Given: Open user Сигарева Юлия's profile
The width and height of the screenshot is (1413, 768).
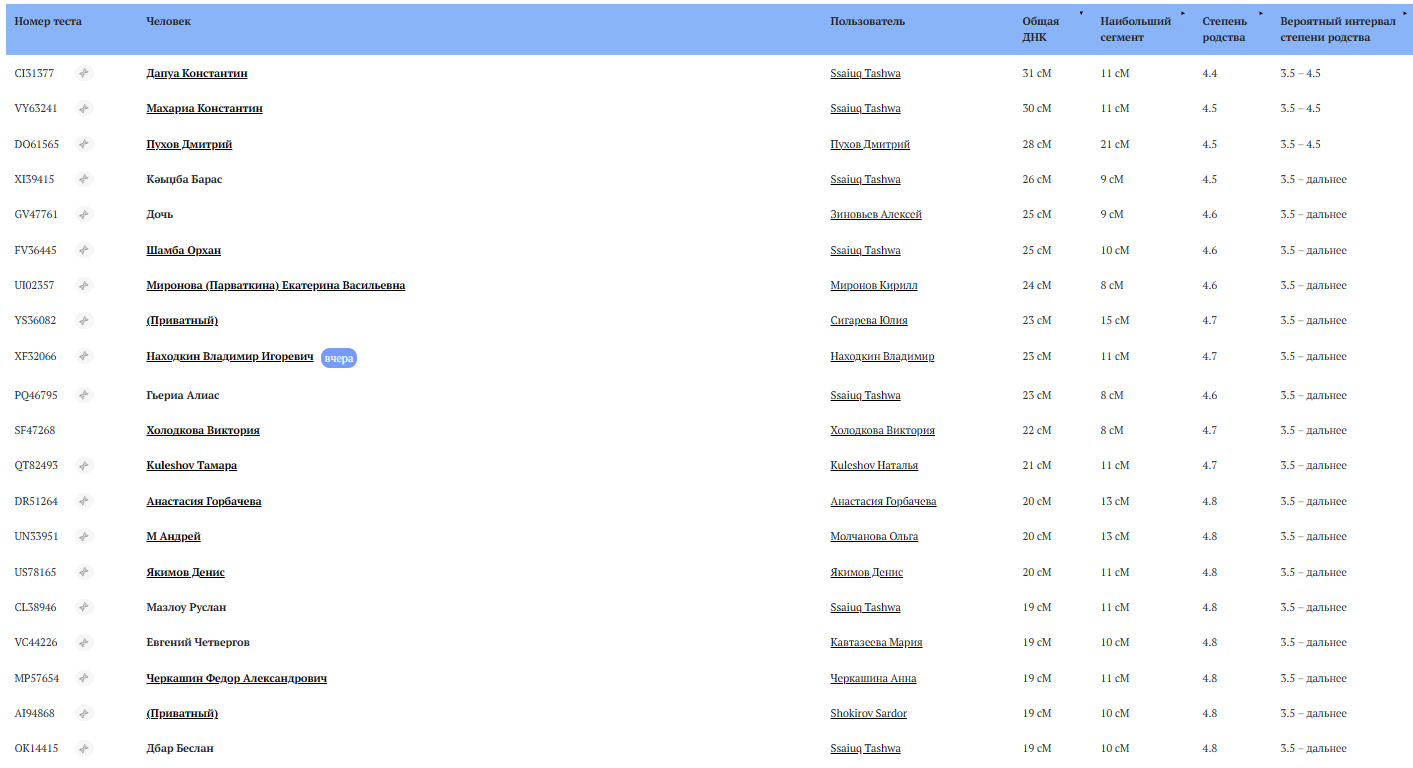Looking at the screenshot, I should [x=869, y=320].
